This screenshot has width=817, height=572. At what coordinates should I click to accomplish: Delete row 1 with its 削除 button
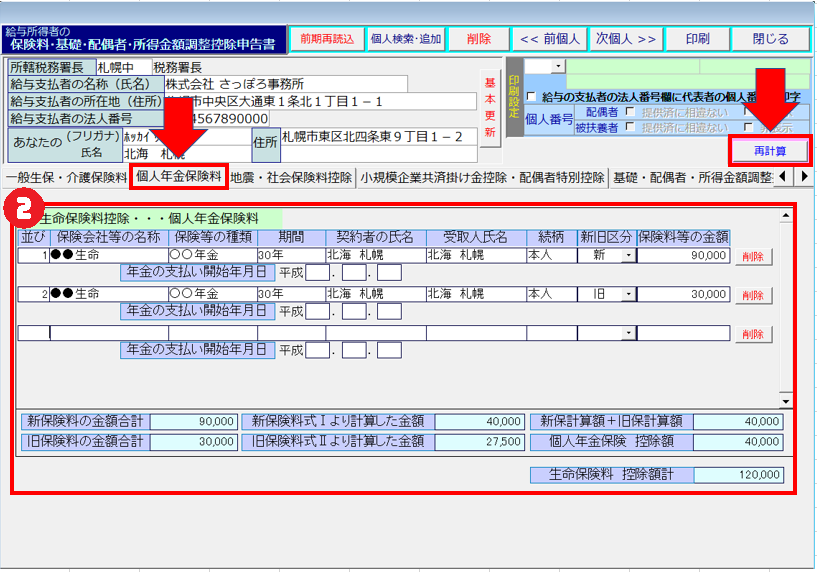[x=753, y=256]
